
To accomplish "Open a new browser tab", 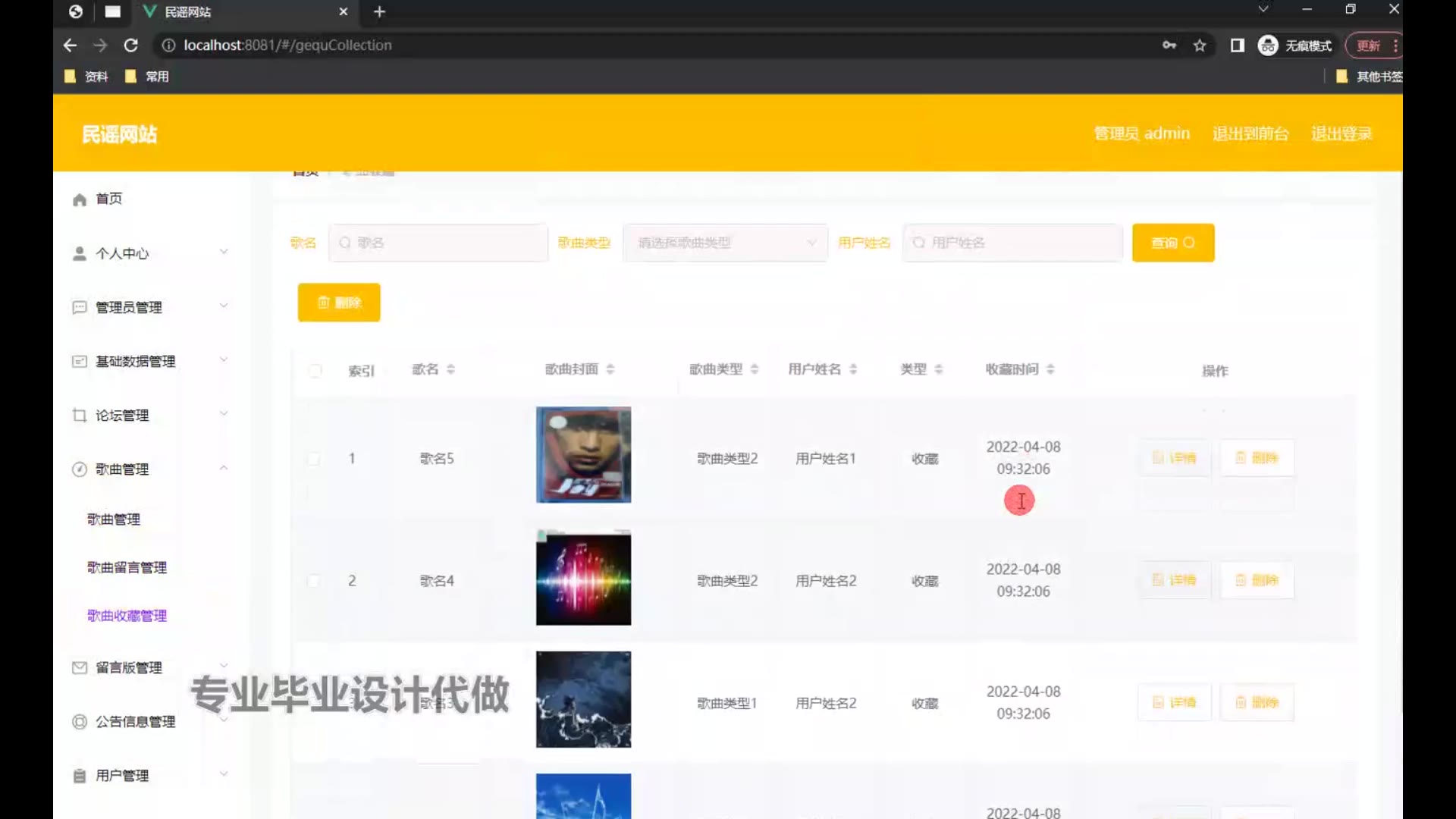I will (x=379, y=12).
